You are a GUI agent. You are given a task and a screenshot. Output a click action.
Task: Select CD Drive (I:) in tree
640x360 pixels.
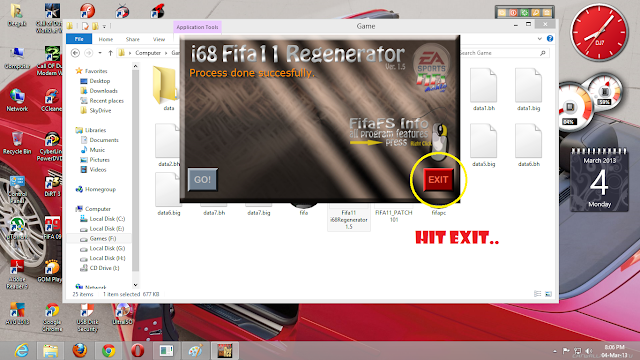104,268
